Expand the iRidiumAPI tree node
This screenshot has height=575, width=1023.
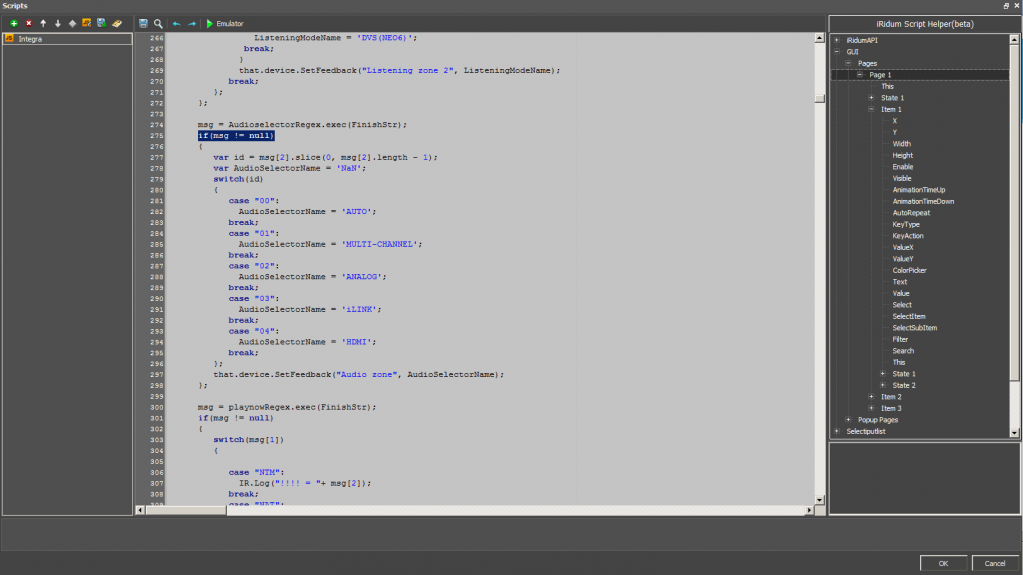836,40
